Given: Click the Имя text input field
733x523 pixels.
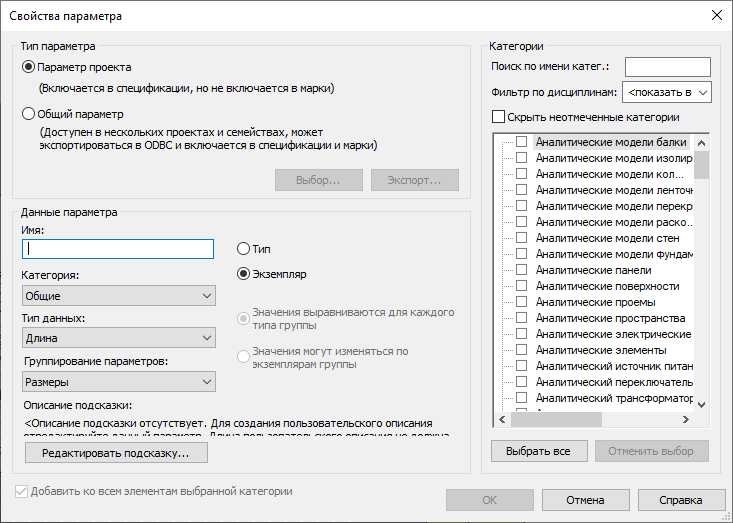Looking at the screenshot, I should point(118,249).
